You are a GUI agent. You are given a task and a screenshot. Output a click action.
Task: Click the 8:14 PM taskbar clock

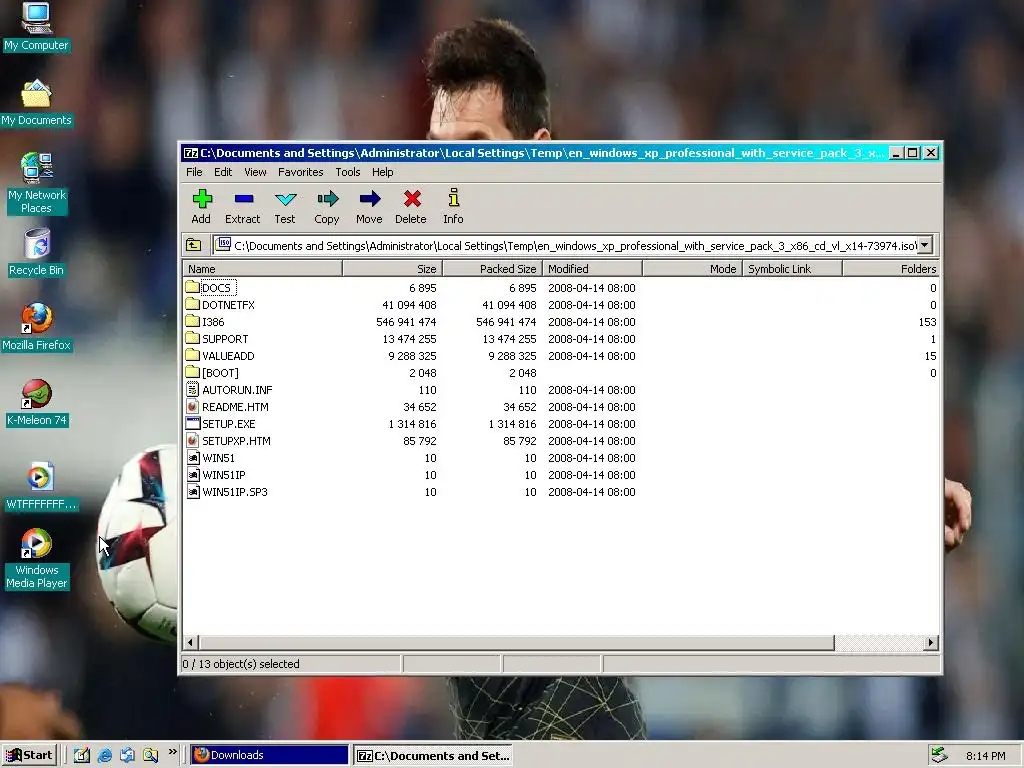pos(985,756)
